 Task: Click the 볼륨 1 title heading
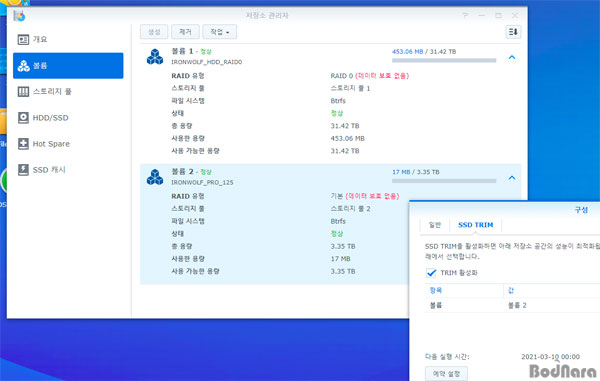pyautogui.click(x=182, y=51)
